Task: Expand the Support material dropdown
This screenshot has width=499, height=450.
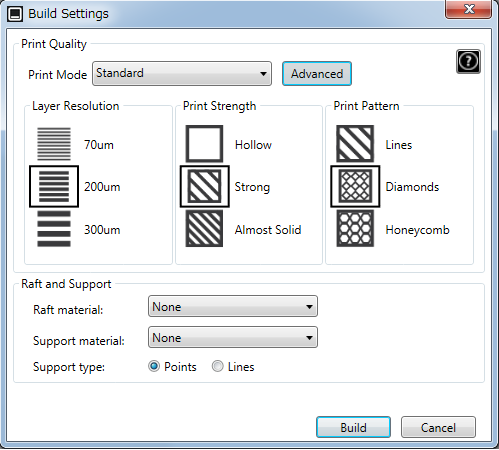Action: 233,337
